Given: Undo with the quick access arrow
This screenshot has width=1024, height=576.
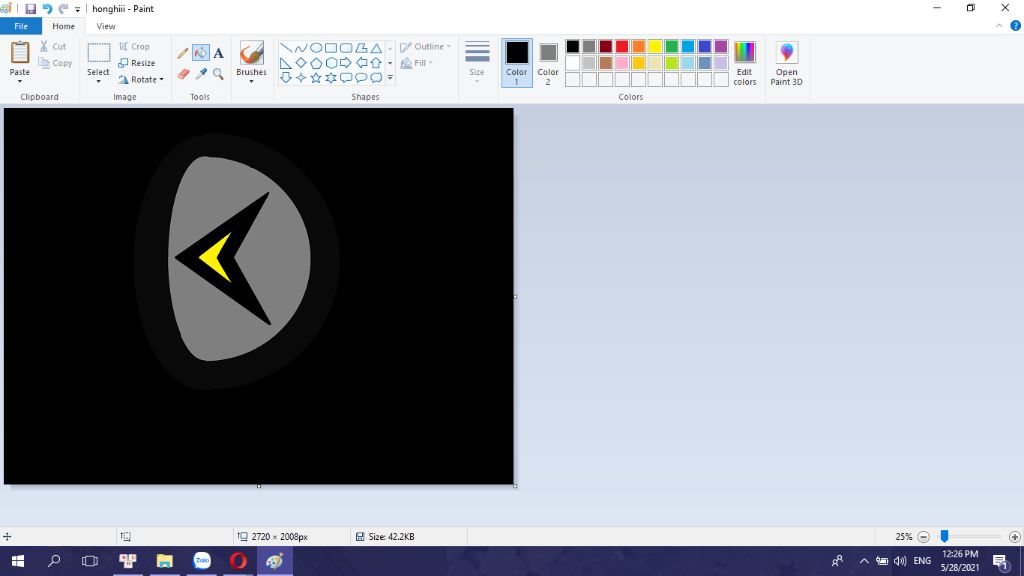Looking at the screenshot, I should [47, 8].
